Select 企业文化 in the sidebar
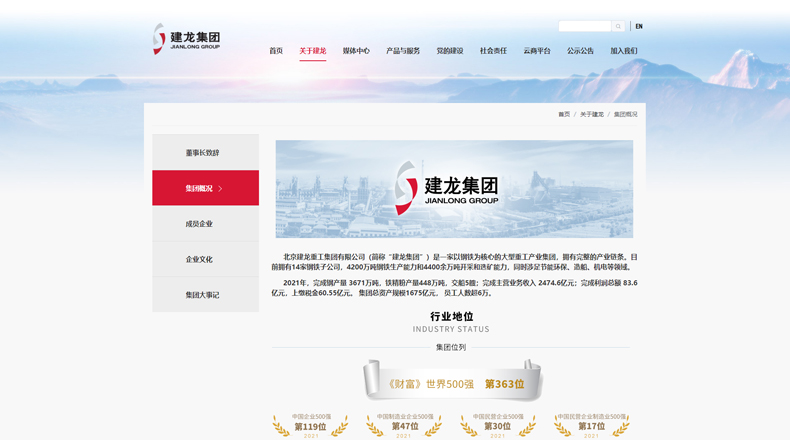This screenshot has height=440, width=790. pos(206,259)
